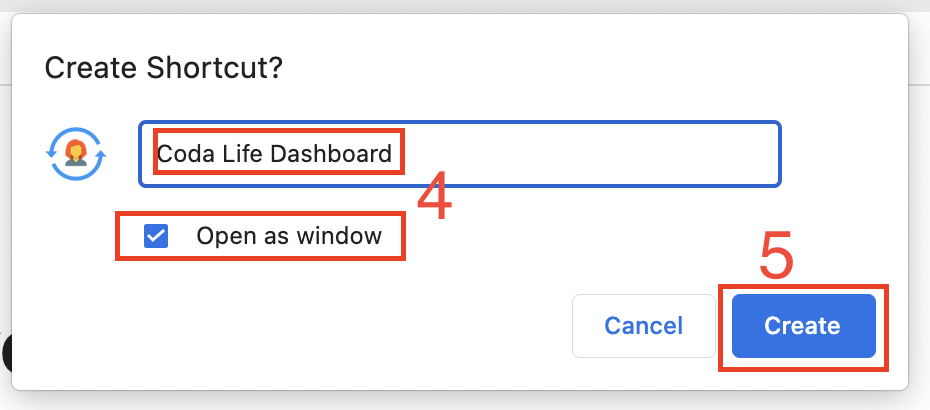Click the word "Coda" in name field
Image resolution: width=930 pixels, height=410 pixels.
coord(183,154)
